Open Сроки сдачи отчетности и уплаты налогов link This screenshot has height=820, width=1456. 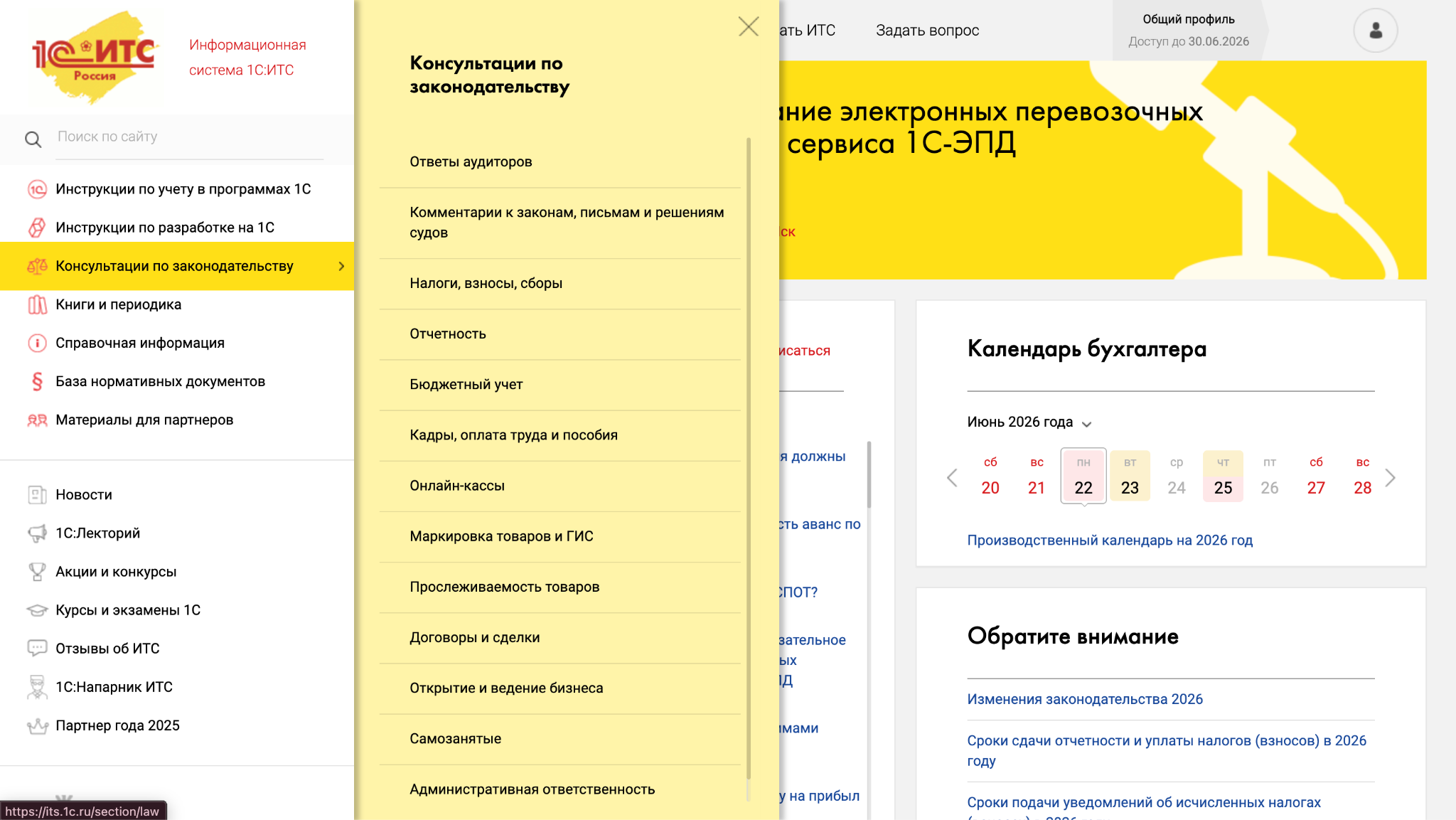pyautogui.click(x=1167, y=751)
